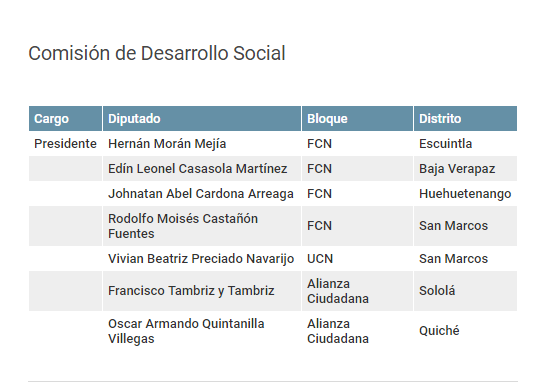
Task: Select deputy Vivian Beatriz Preciado Navarijo
Action: (x=201, y=259)
